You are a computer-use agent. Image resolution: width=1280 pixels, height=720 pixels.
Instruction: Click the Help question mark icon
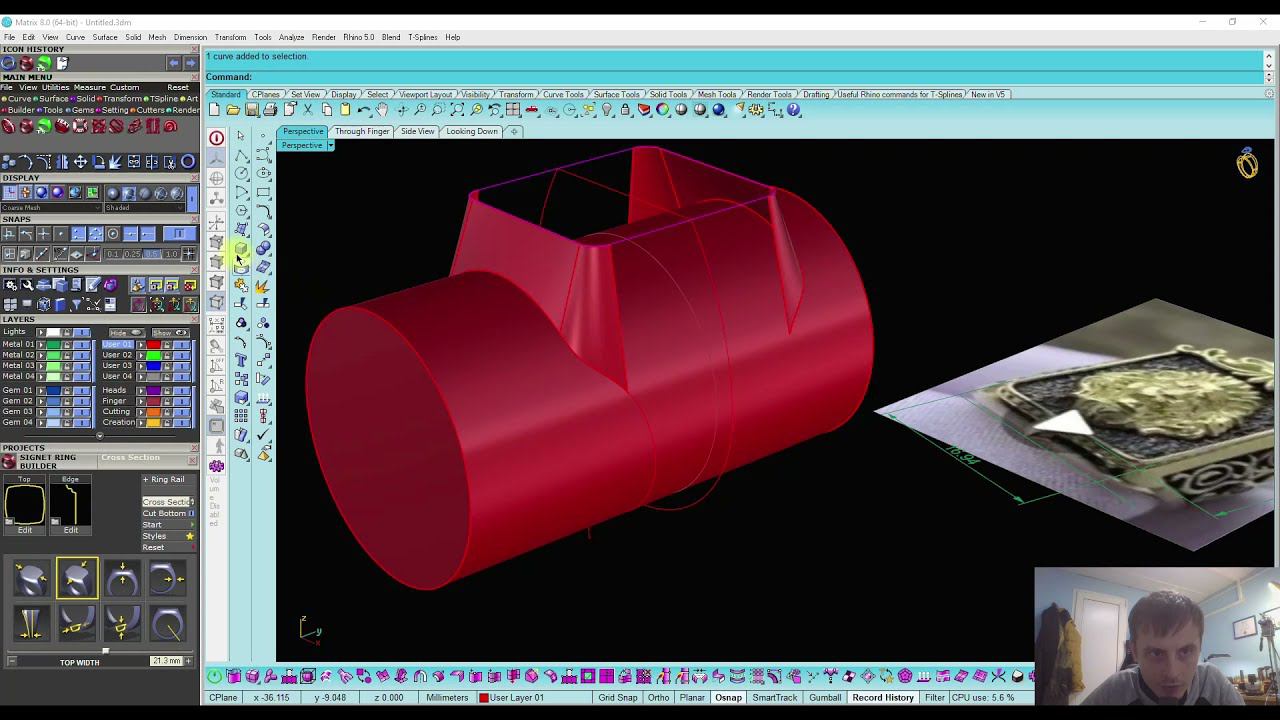[x=794, y=110]
